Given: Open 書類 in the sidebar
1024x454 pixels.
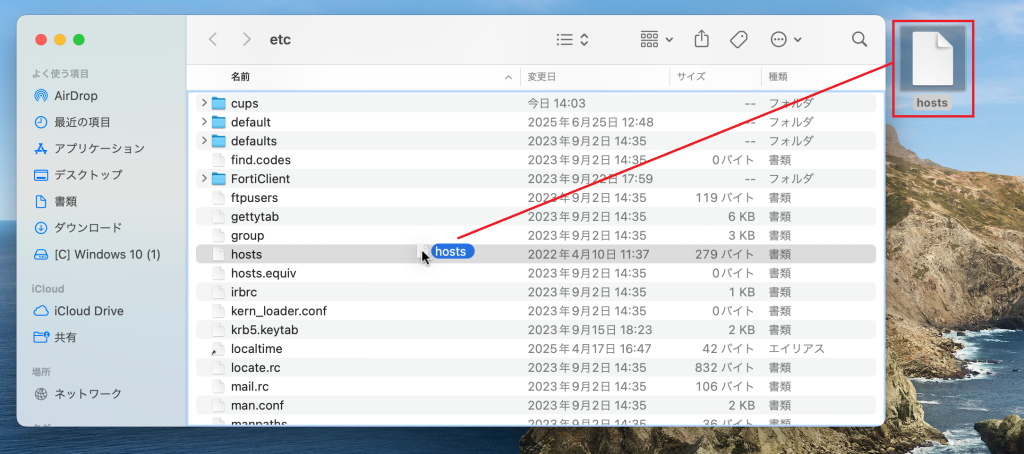Looking at the screenshot, I should click(55, 201).
